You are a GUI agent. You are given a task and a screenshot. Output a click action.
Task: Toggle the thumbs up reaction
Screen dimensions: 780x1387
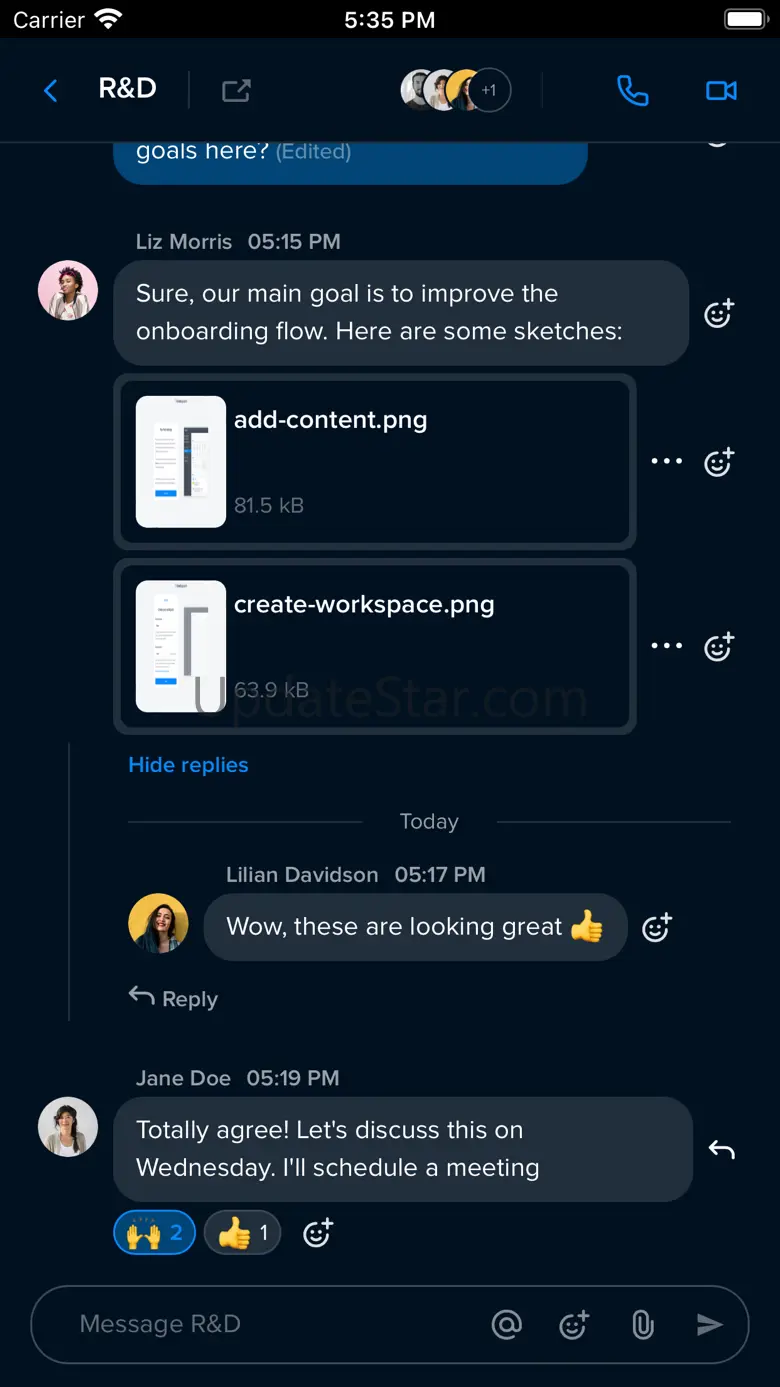(242, 1233)
